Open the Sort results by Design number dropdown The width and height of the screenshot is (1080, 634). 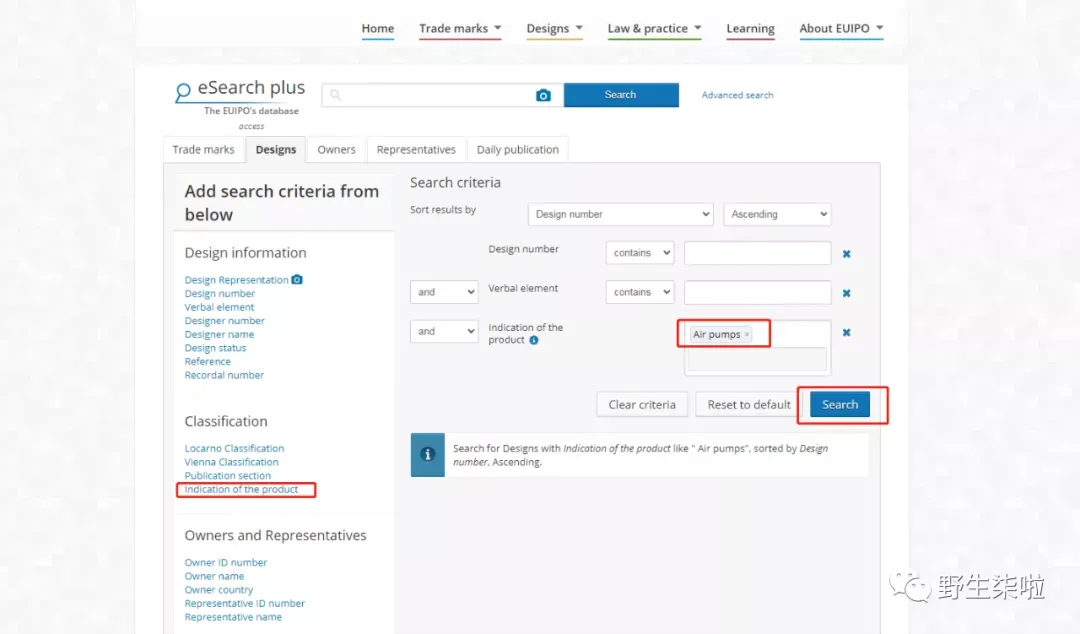tap(621, 214)
